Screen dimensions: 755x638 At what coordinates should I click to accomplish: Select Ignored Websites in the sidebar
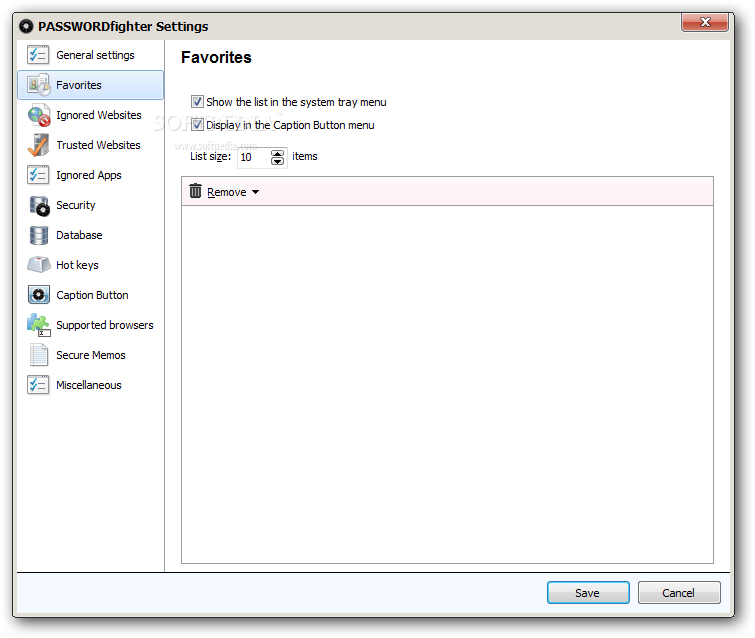click(x=99, y=115)
